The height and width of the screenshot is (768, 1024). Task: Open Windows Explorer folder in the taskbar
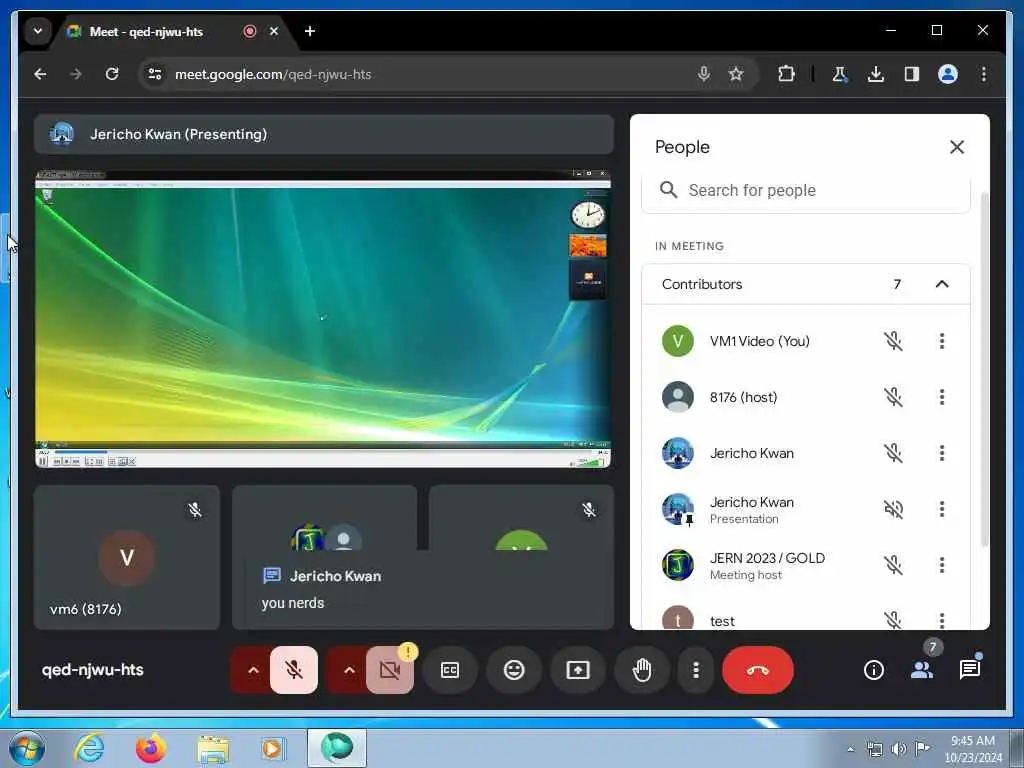point(213,748)
